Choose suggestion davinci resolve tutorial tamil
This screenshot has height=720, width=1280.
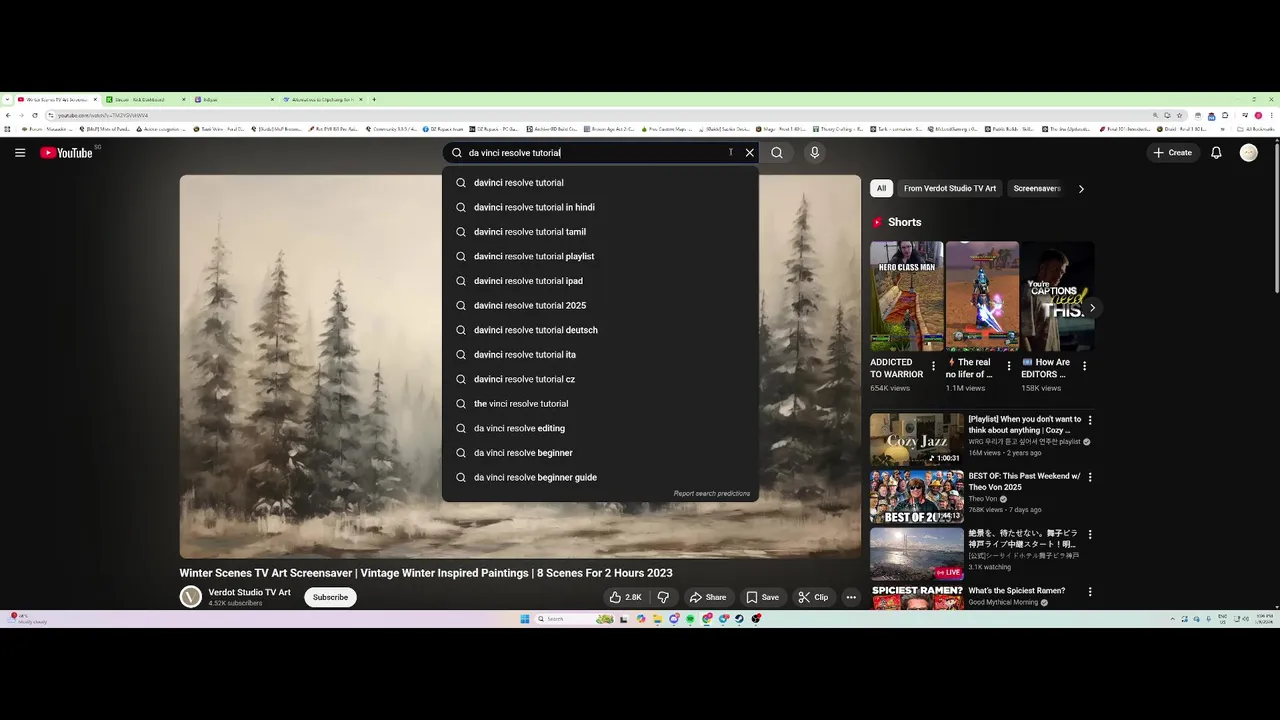[x=600, y=232]
